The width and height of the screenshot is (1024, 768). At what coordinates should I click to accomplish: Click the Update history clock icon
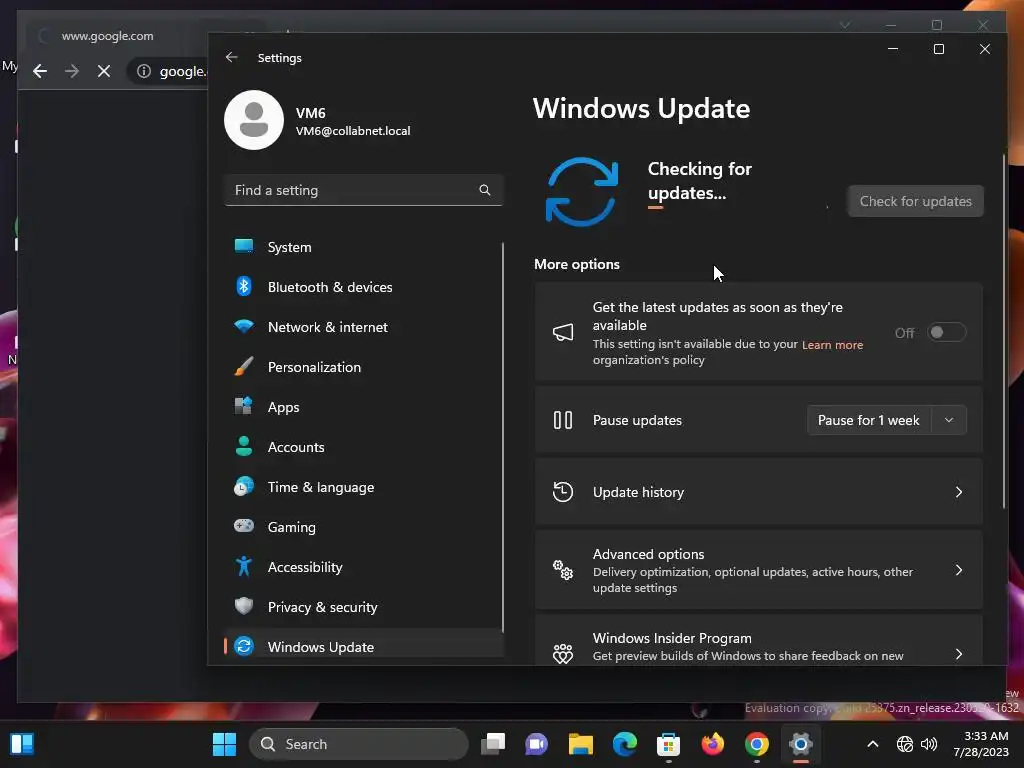point(563,492)
